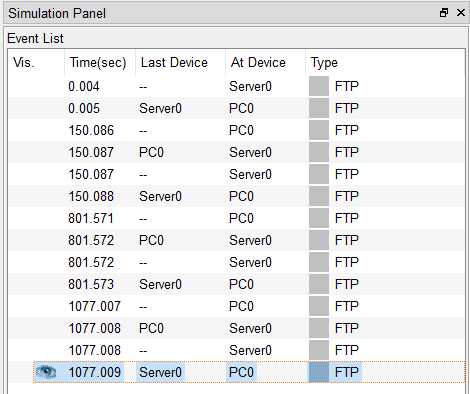Viewport: 470px width, 394px height.
Task: Click Server0 in the 1077.009 Last Device cell
Action: [160, 372]
